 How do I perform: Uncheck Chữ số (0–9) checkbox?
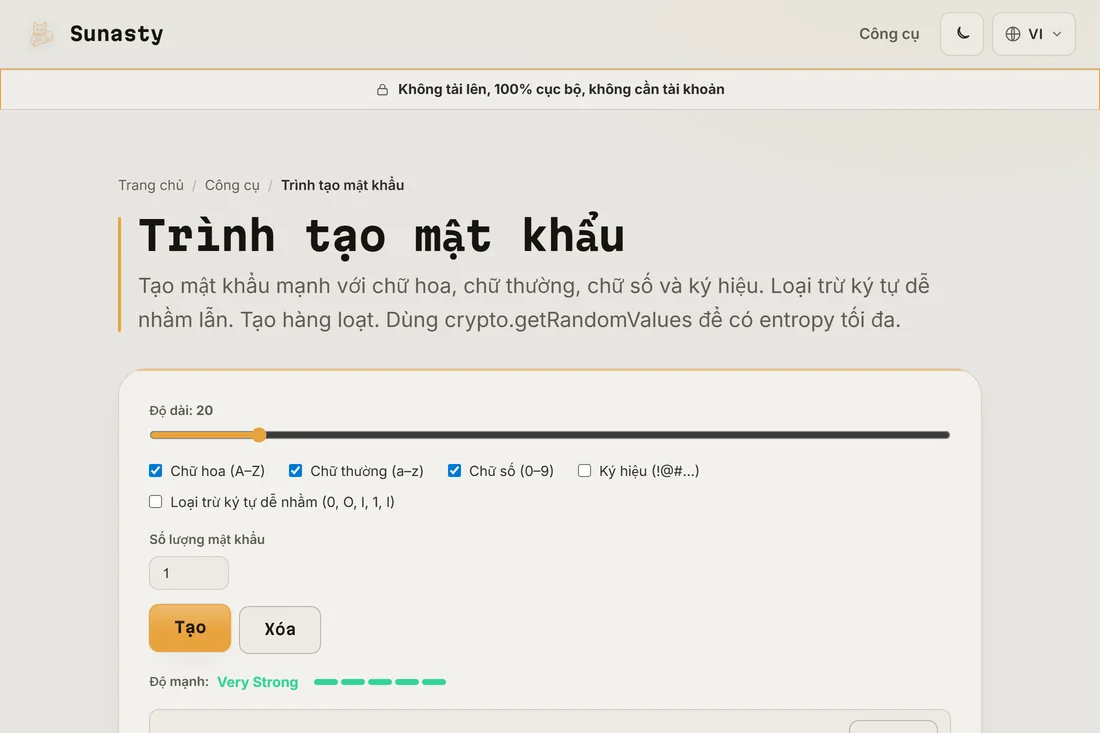coord(455,471)
